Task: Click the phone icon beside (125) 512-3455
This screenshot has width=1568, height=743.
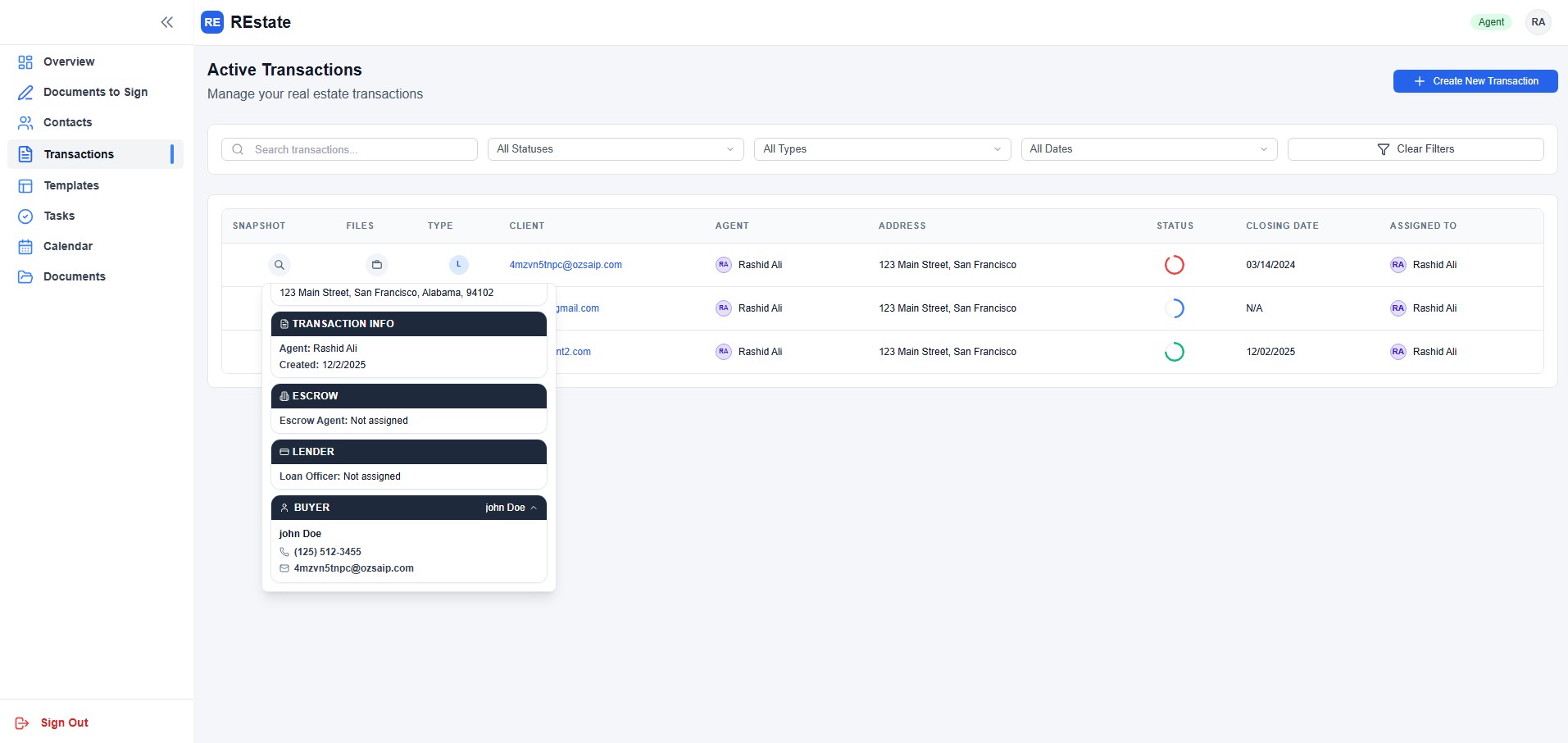Action: tap(284, 552)
